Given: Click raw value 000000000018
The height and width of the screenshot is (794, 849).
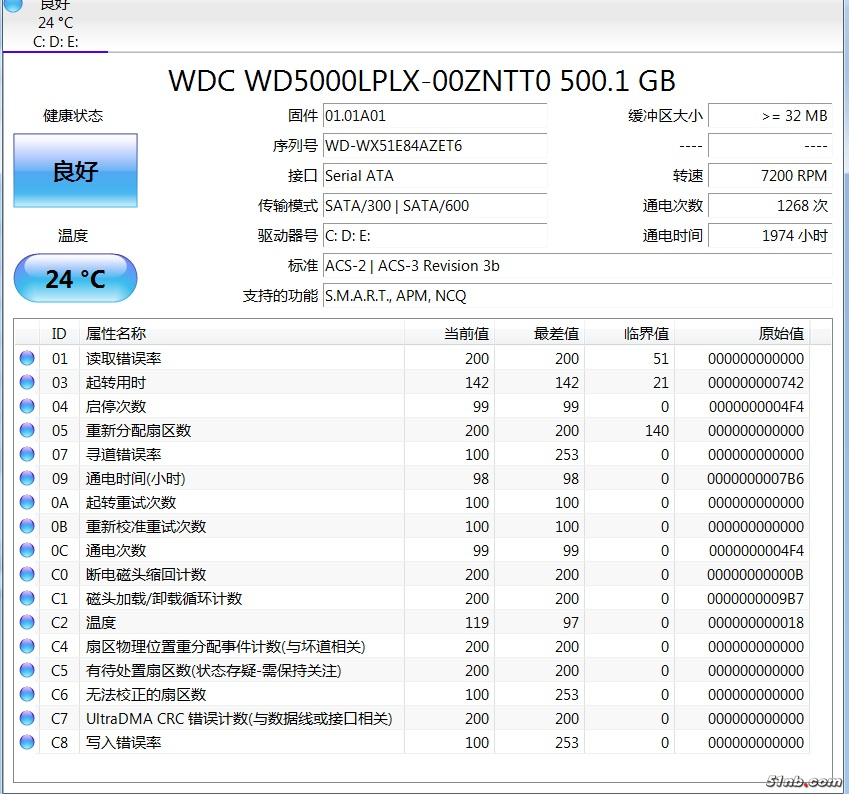Looking at the screenshot, I should click(756, 623).
